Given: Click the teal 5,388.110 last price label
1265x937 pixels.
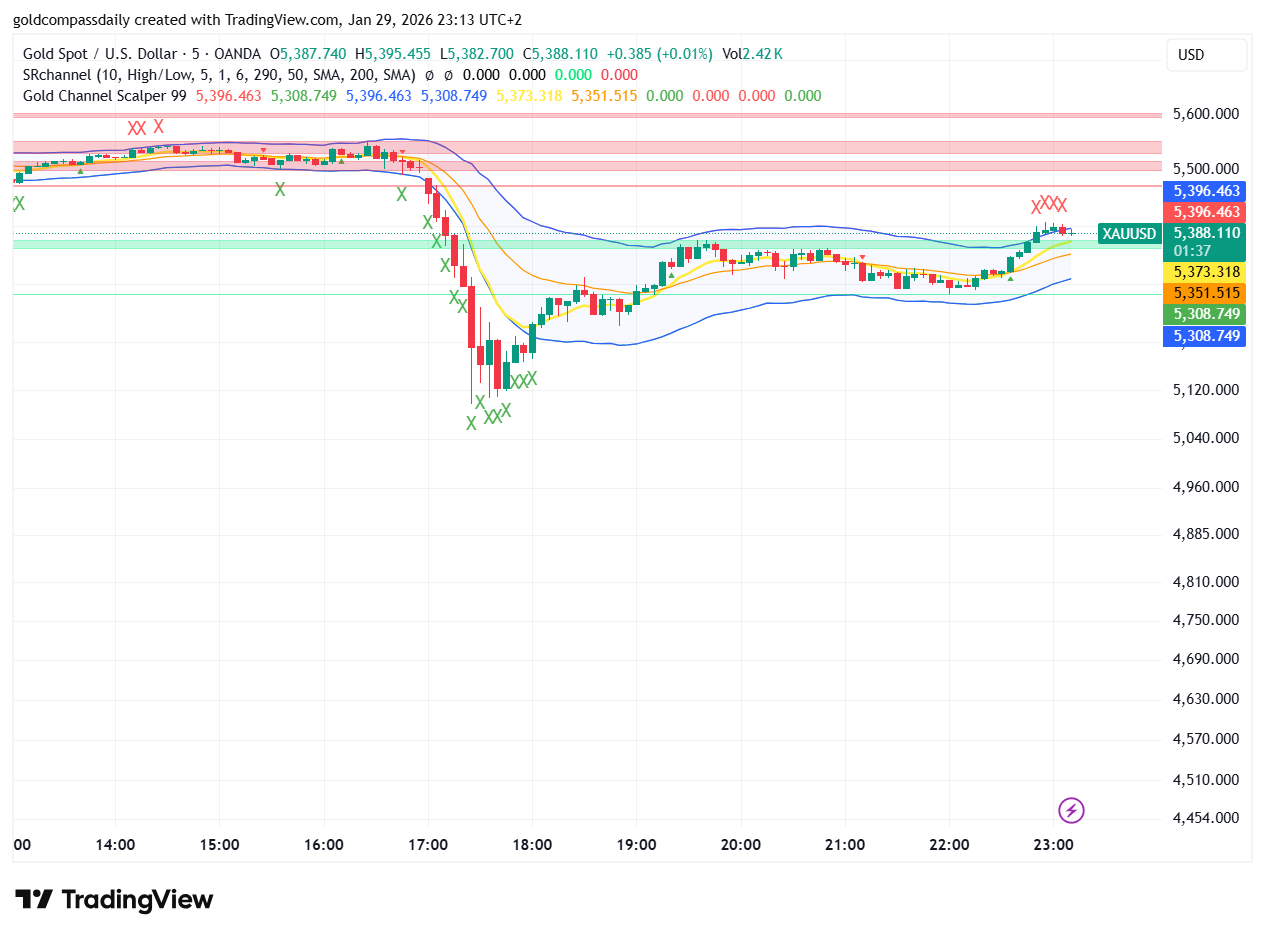Looking at the screenshot, I should coord(1205,233).
